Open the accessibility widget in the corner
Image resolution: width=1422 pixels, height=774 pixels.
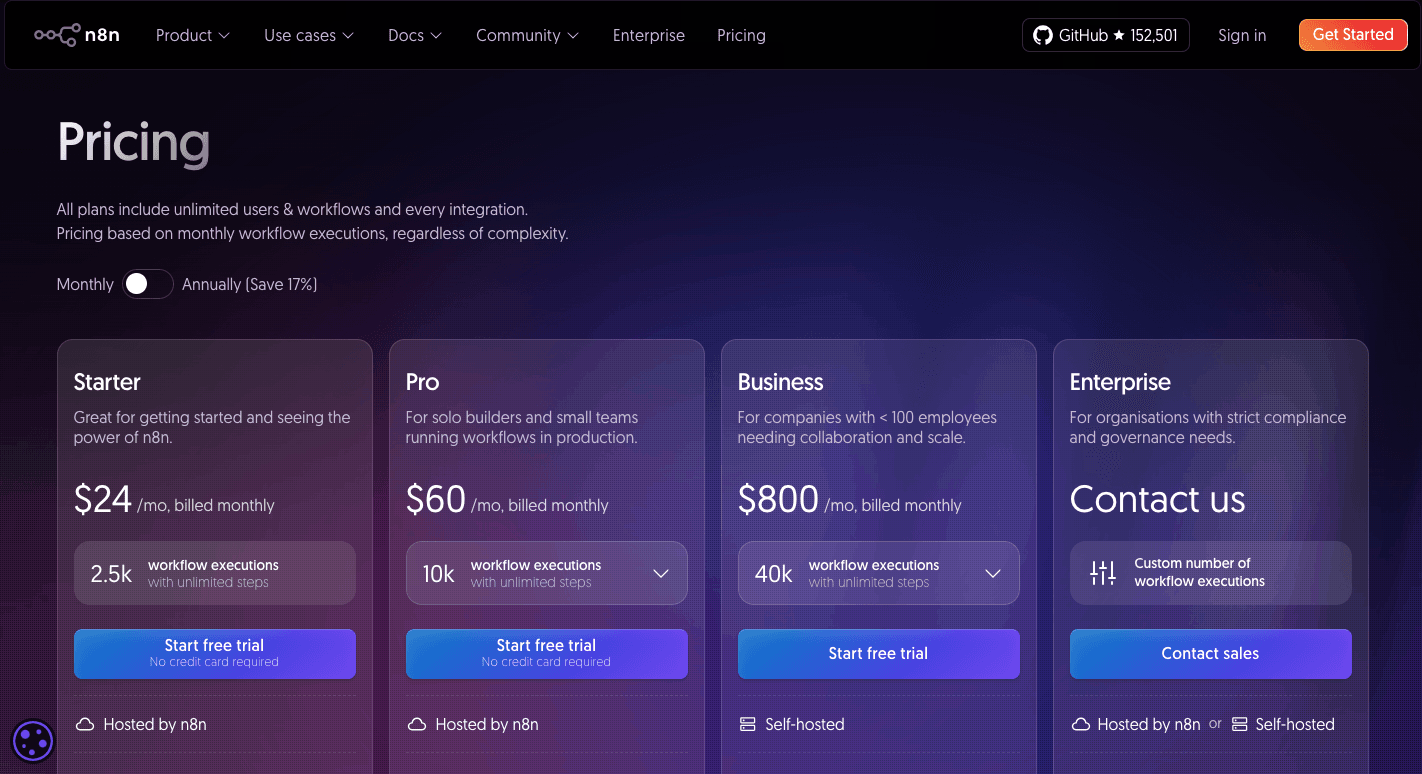(32, 741)
